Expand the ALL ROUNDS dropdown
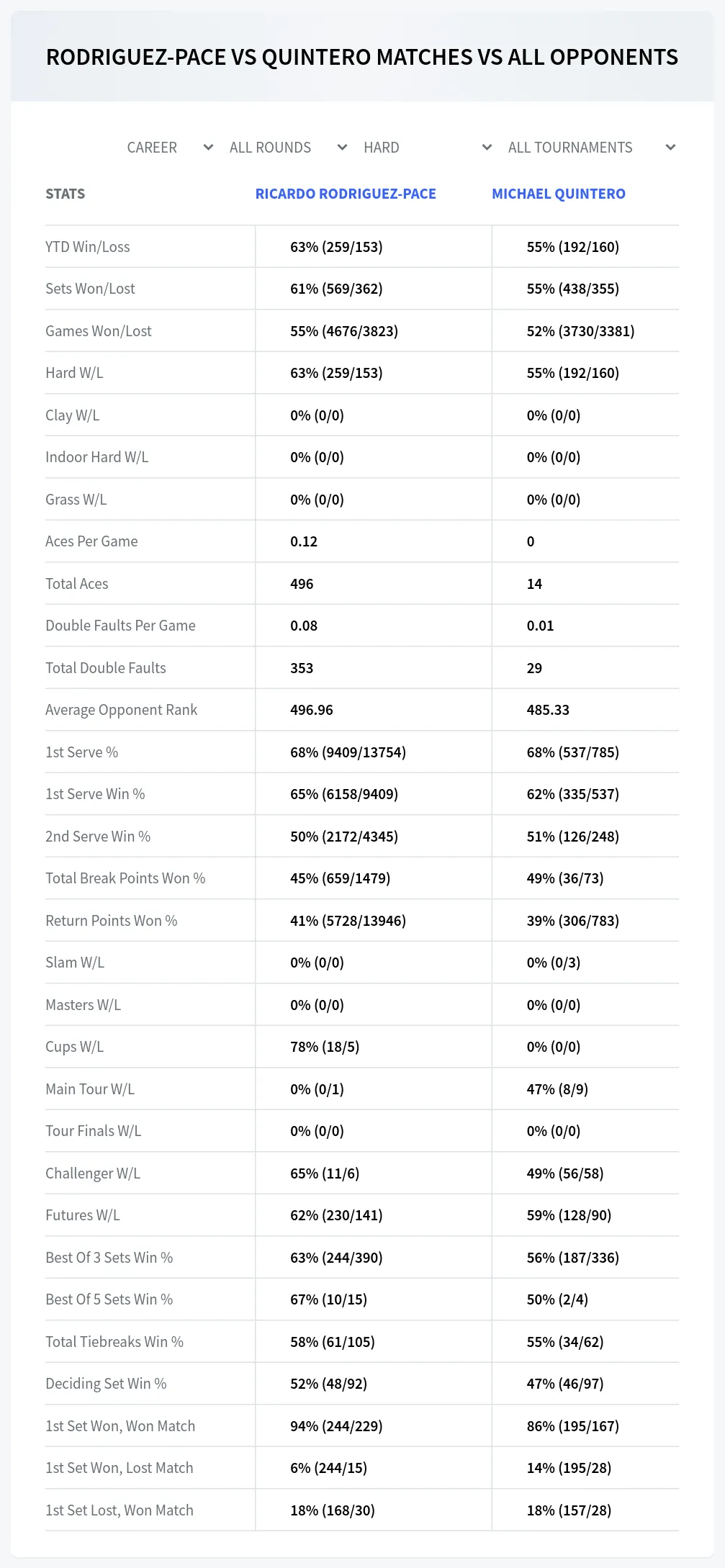Image resolution: width=725 pixels, height=1568 pixels. tap(288, 148)
